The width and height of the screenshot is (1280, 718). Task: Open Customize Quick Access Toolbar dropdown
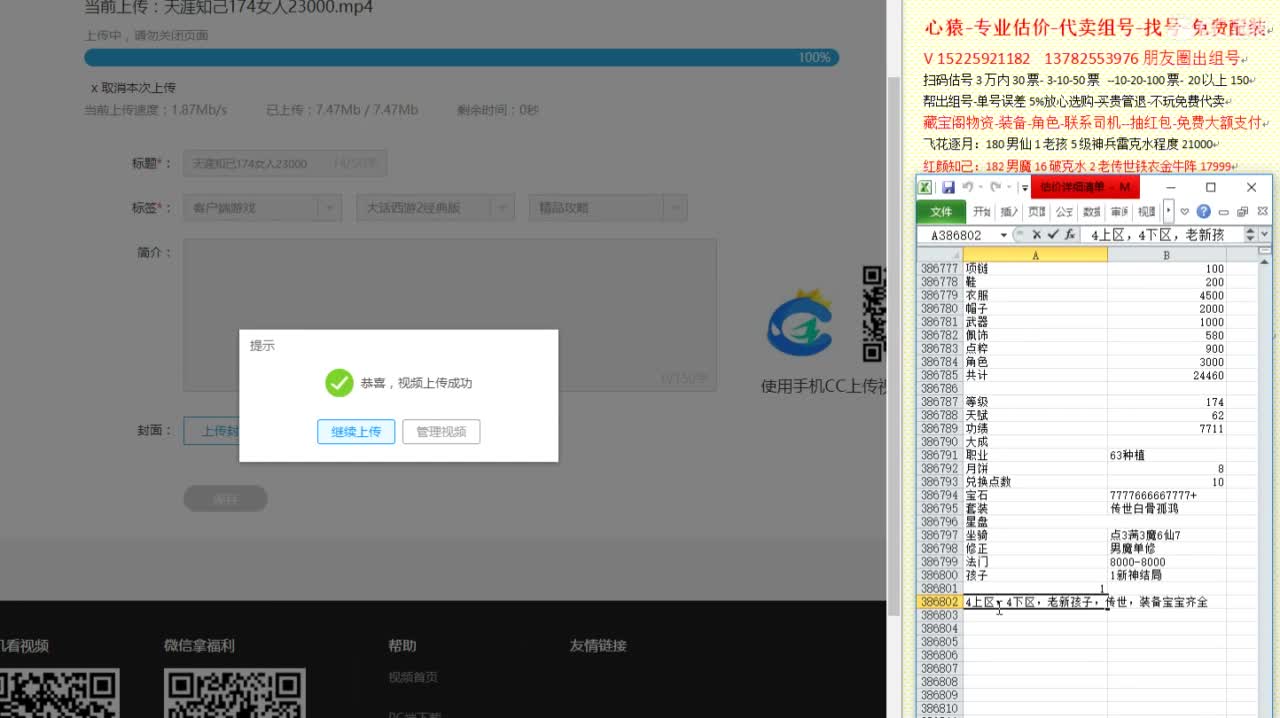1025,188
